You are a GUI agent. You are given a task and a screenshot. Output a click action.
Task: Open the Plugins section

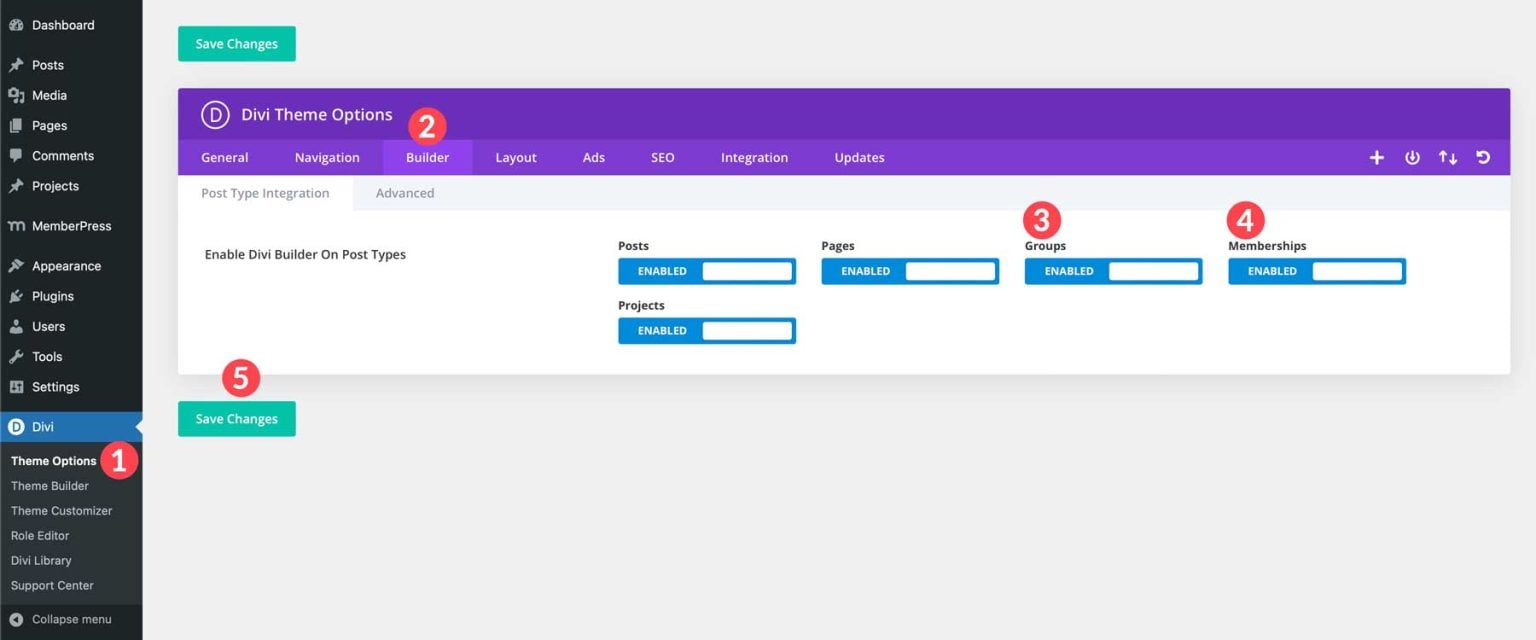[x=51, y=296]
